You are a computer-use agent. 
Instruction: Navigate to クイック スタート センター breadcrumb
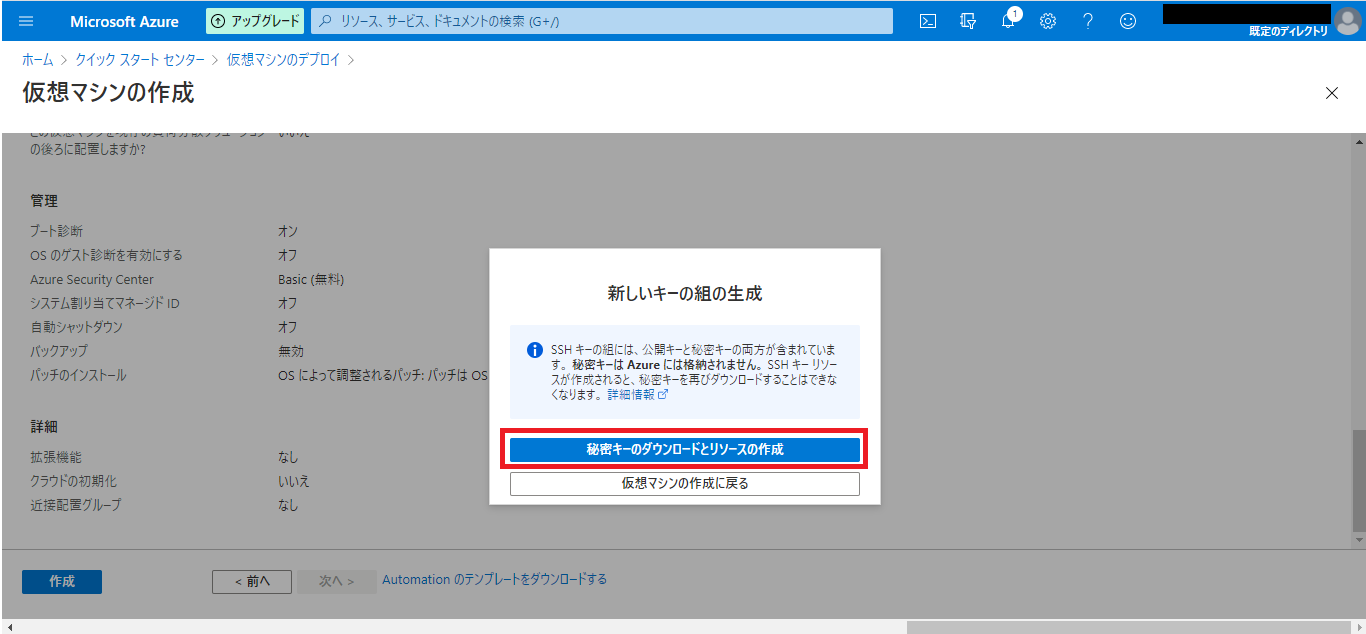140,60
